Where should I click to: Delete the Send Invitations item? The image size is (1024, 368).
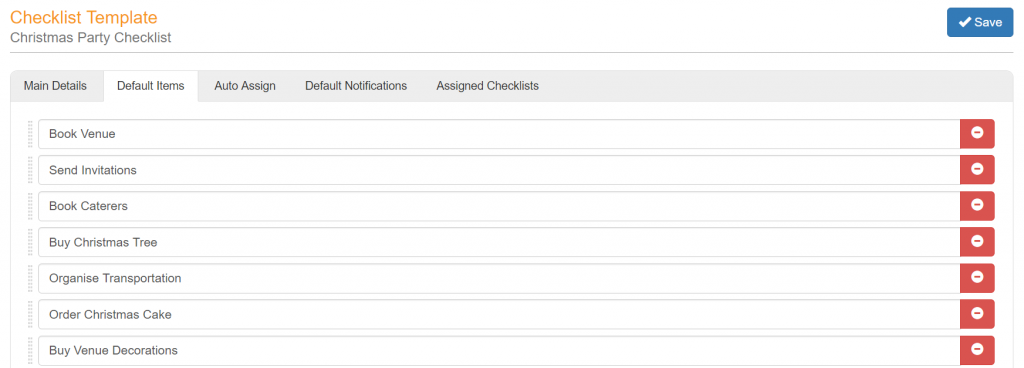977,170
